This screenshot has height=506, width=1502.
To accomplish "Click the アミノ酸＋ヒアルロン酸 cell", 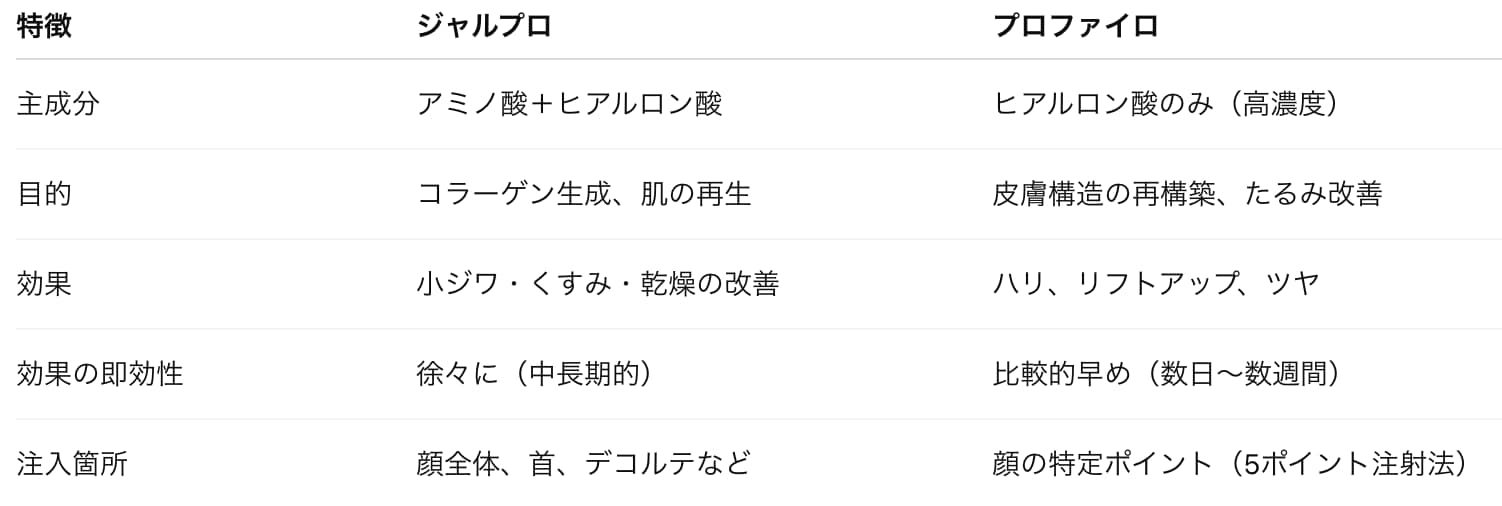I will pos(569,104).
